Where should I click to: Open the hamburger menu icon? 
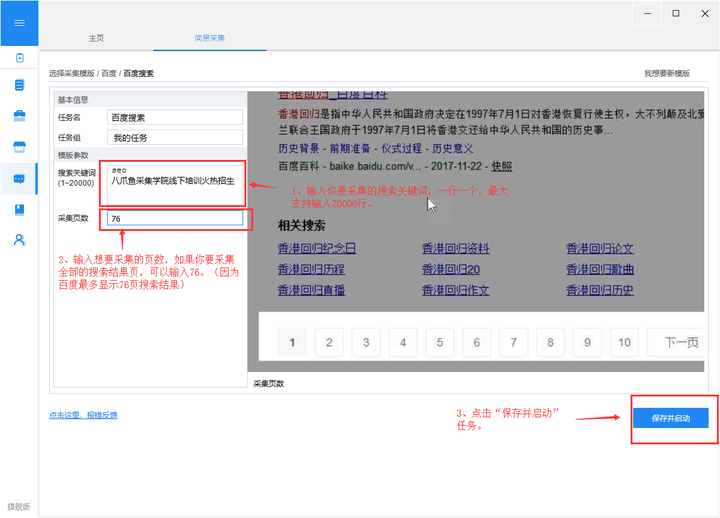tap(19, 23)
